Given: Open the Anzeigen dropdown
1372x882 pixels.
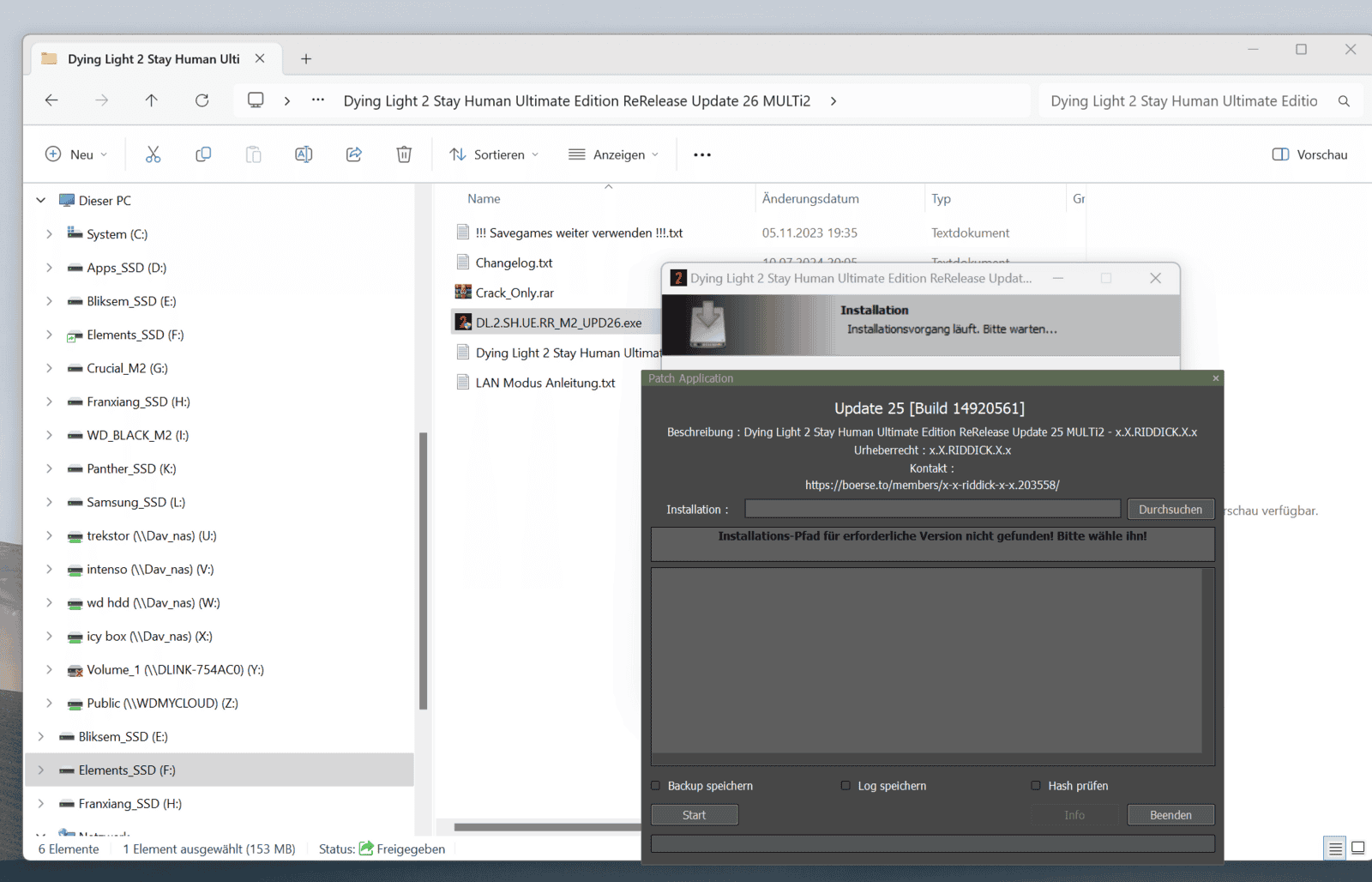Looking at the screenshot, I should click(x=613, y=154).
